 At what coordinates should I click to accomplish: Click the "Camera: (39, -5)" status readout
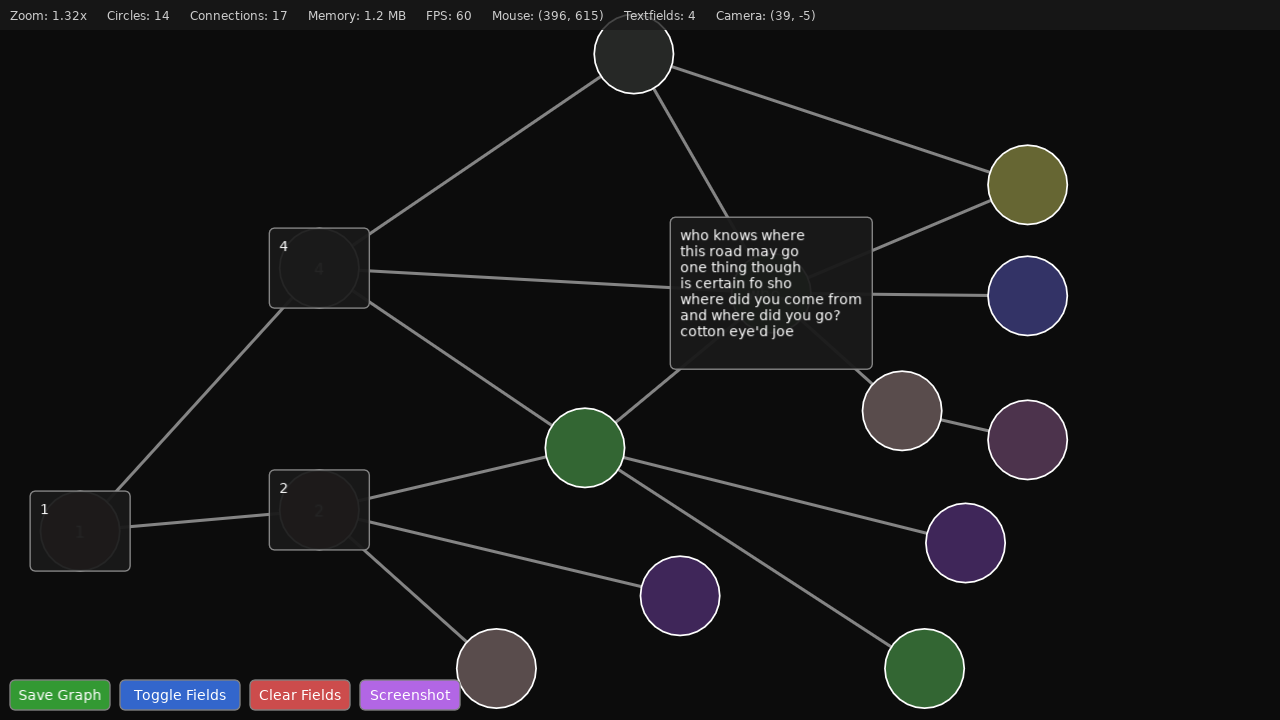pyautogui.click(x=766, y=16)
